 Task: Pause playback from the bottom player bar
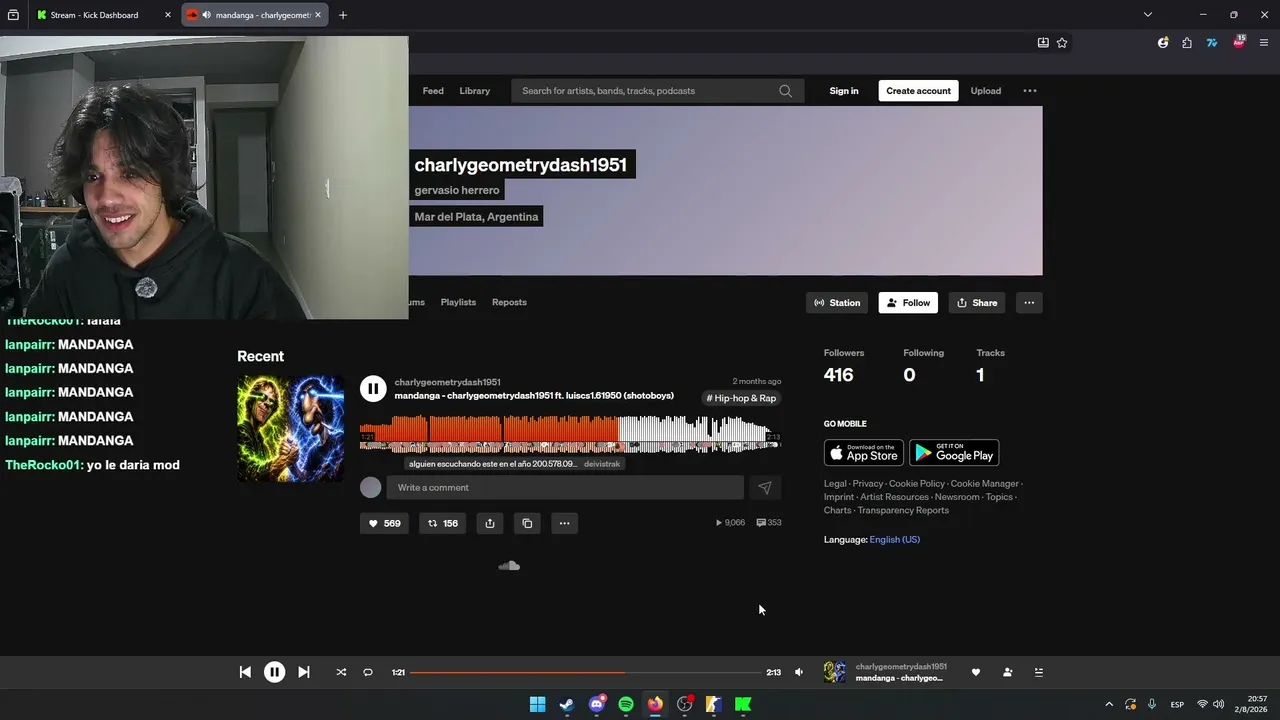pyautogui.click(x=274, y=672)
